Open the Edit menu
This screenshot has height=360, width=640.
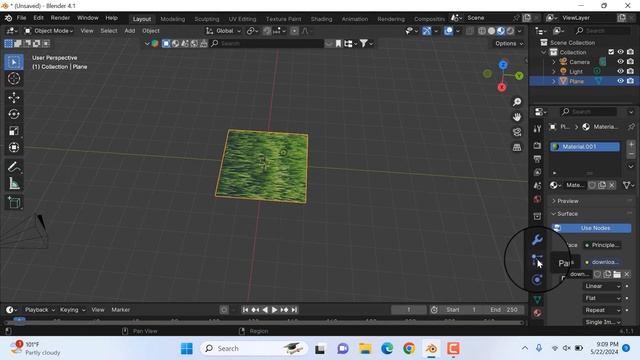pos(38,18)
